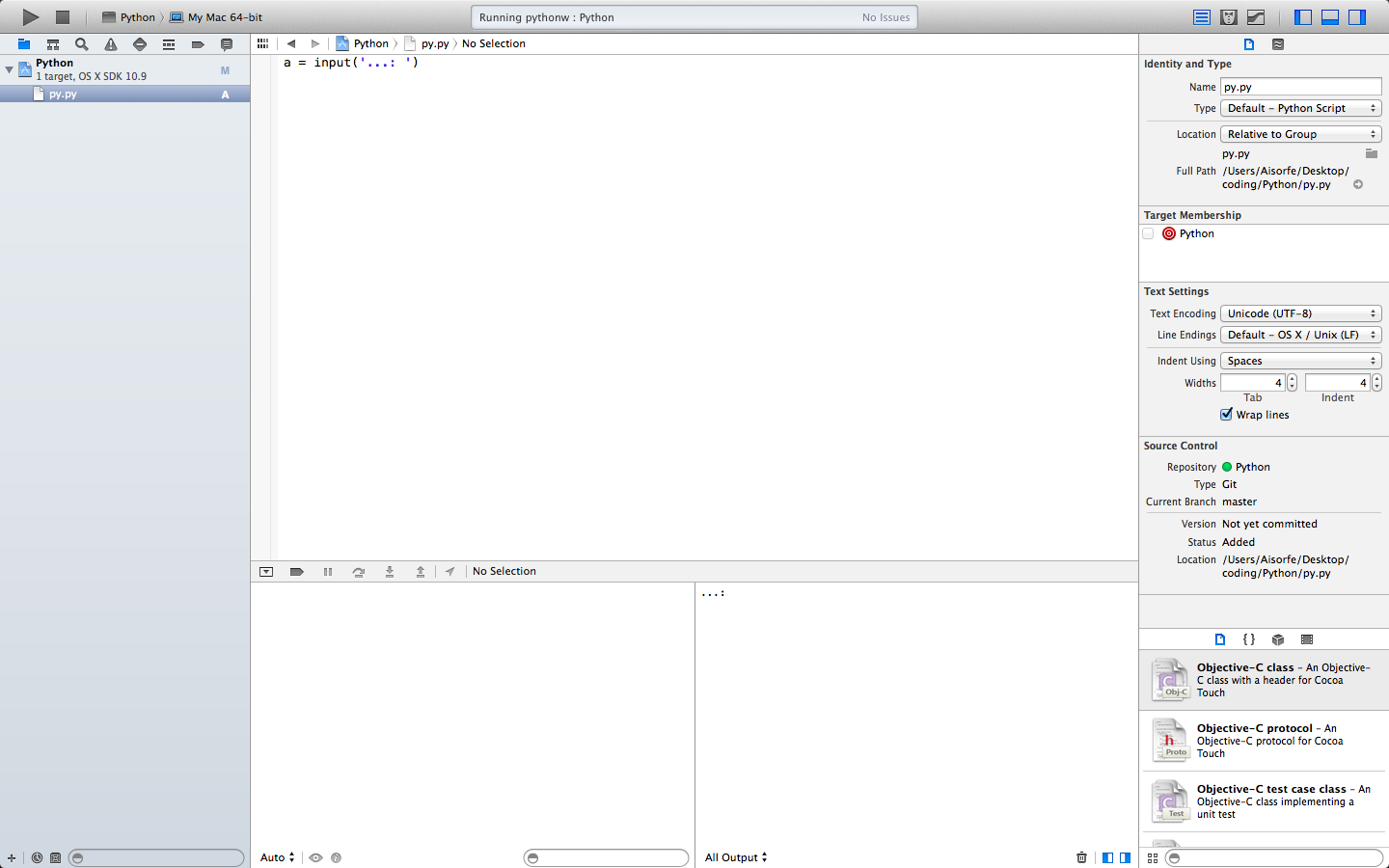Select py.py in the project navigator
This screenshot has width=1389, height=868.
coord(125,95)
